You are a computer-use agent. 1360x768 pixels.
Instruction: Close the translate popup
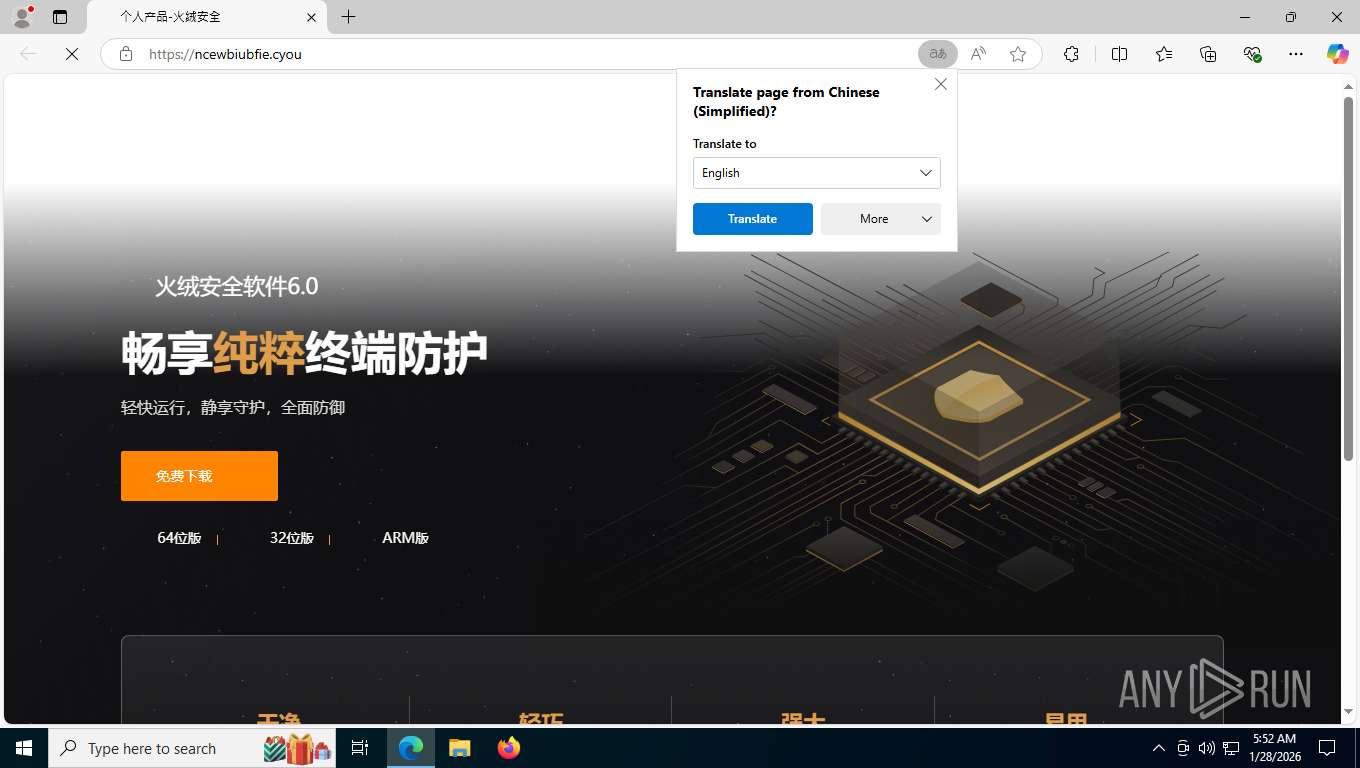coord(941,85)
